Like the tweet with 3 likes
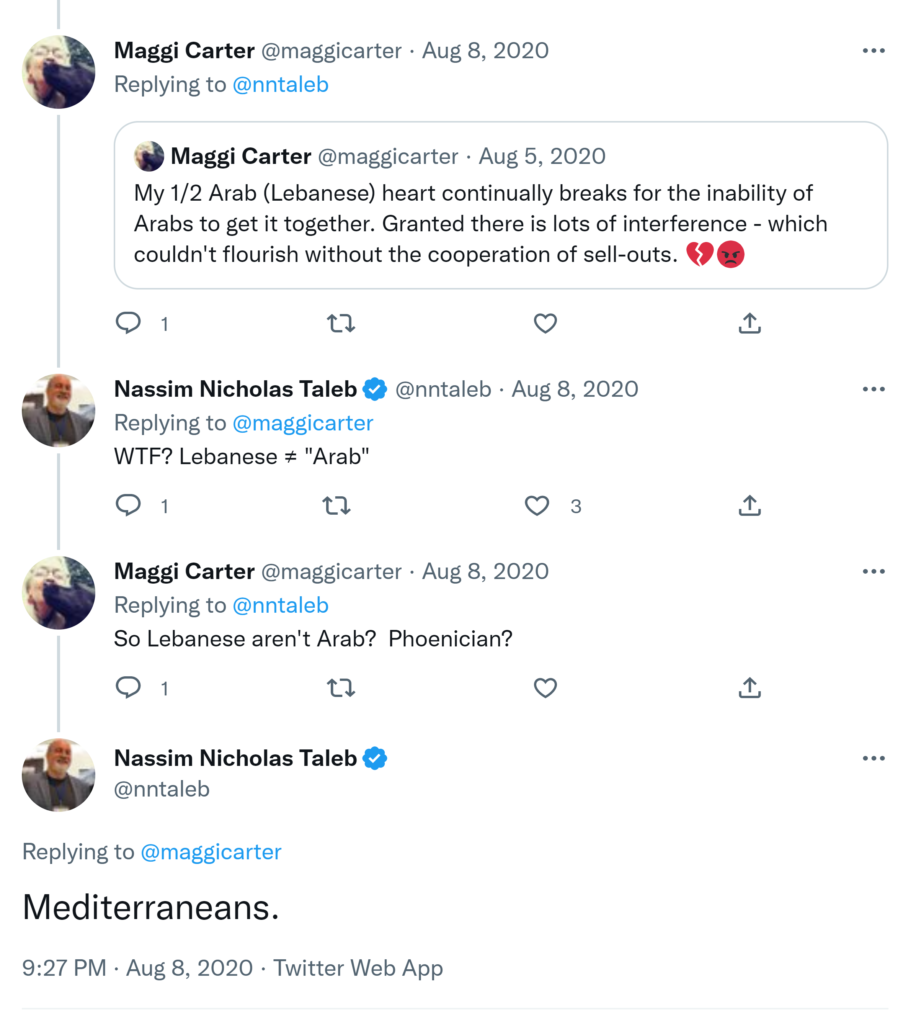This screenshot has width=903, height=1024. [x=538, y=506]
